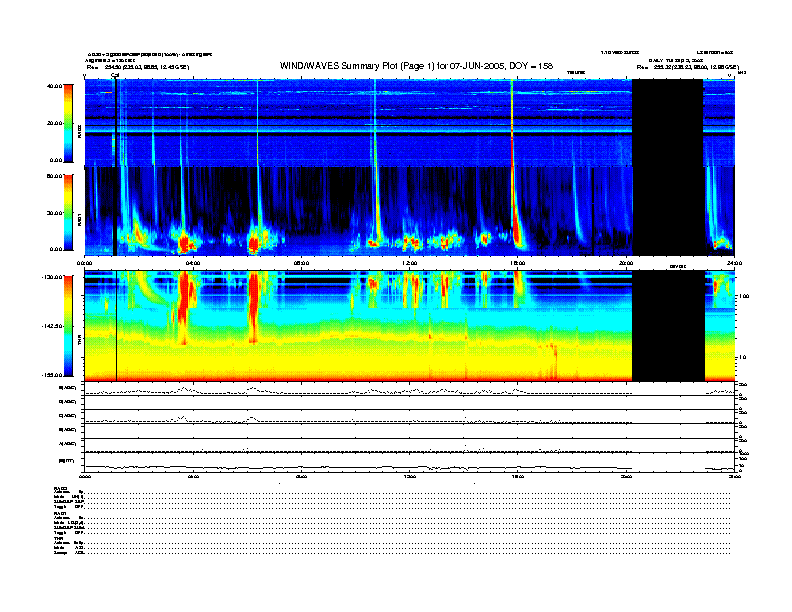Click the RAD2 color scale bar

click(68, 124)
